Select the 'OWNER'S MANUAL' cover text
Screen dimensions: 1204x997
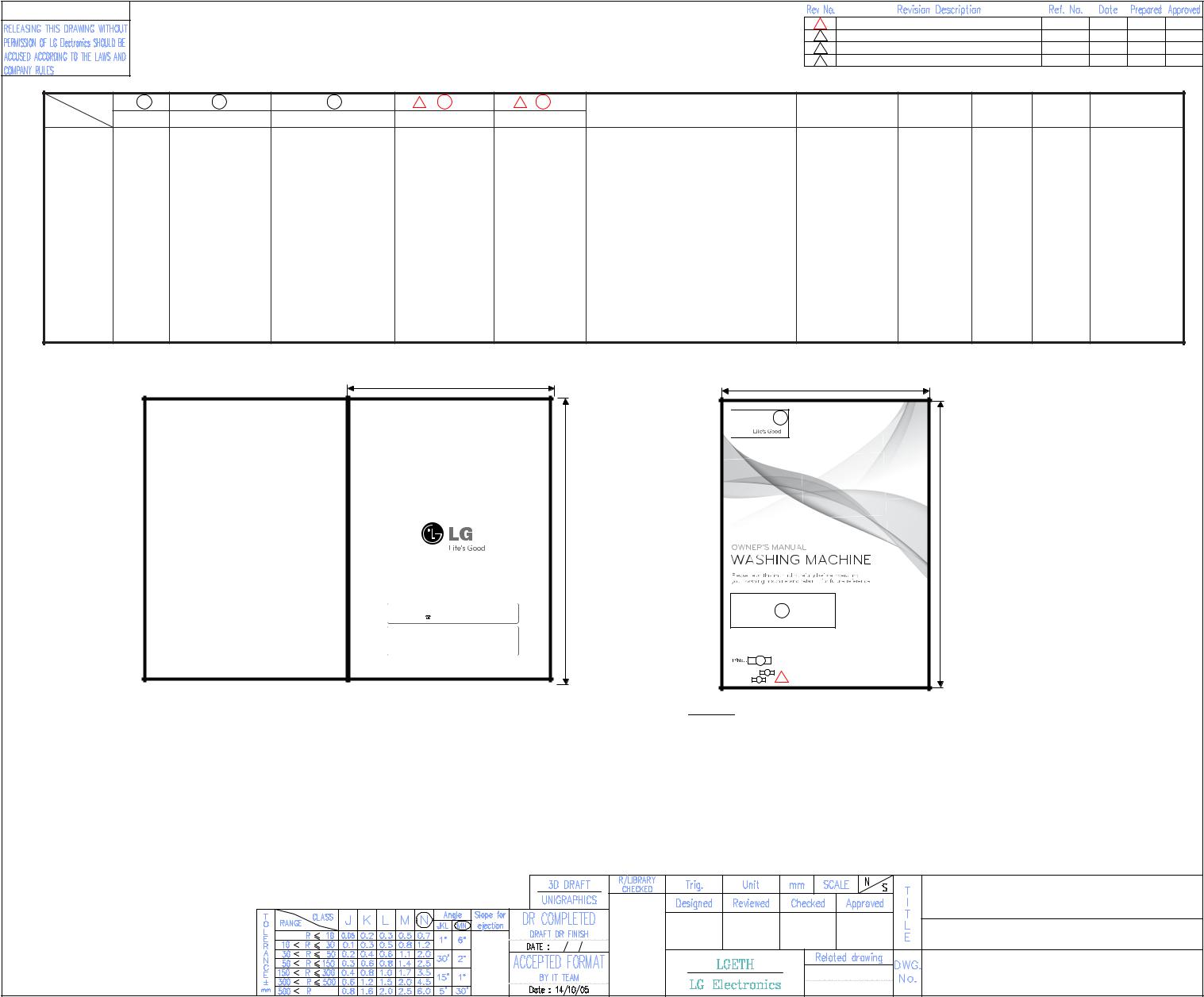(x=768, y=547)
